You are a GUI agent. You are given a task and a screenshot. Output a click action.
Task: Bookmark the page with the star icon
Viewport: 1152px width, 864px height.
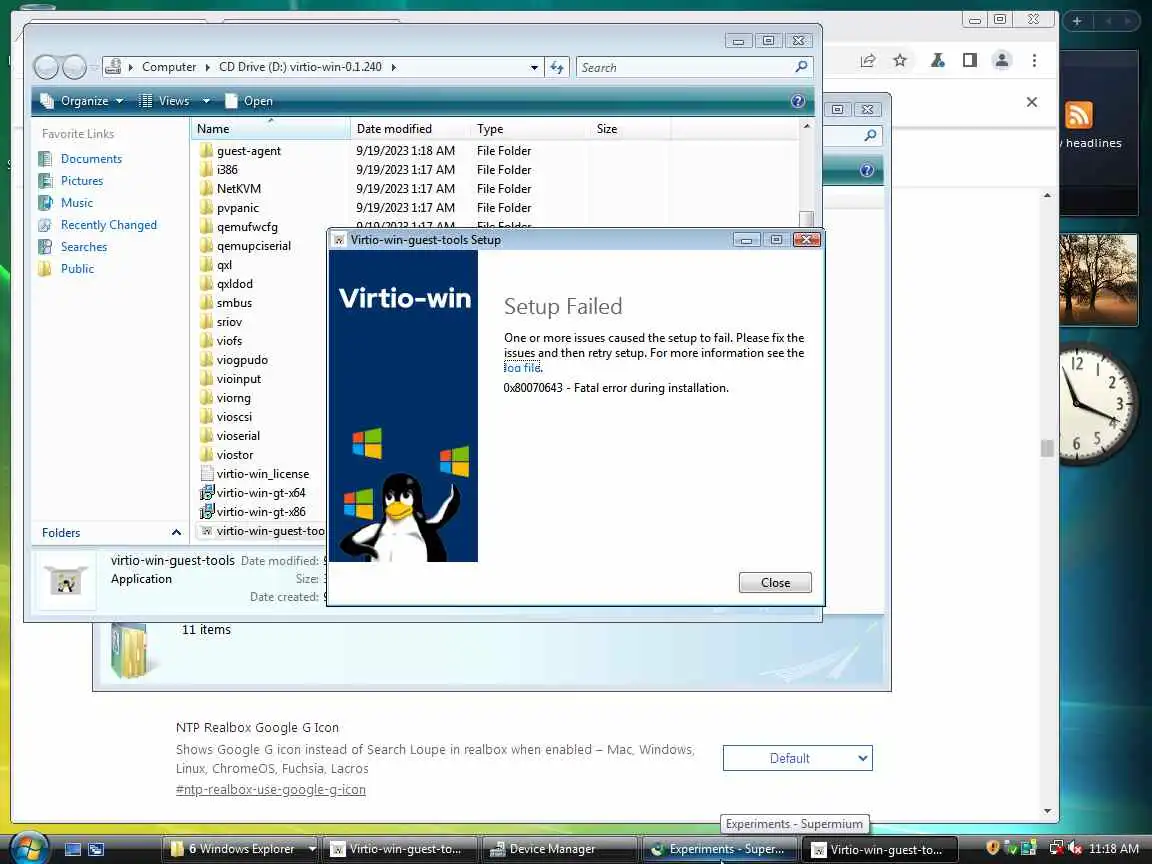[x=899, y=60]
